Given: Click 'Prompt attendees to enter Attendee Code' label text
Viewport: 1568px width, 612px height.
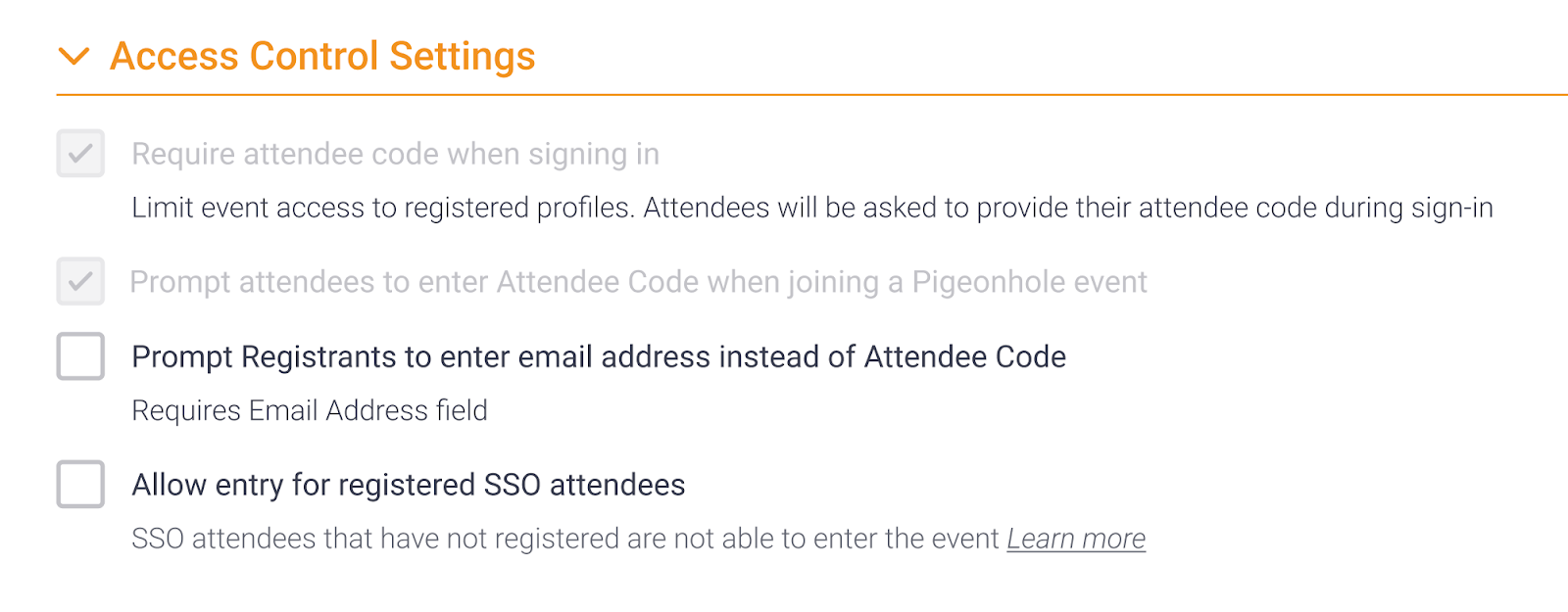Looking at the screenshot, I should click(x=638, y=282).
